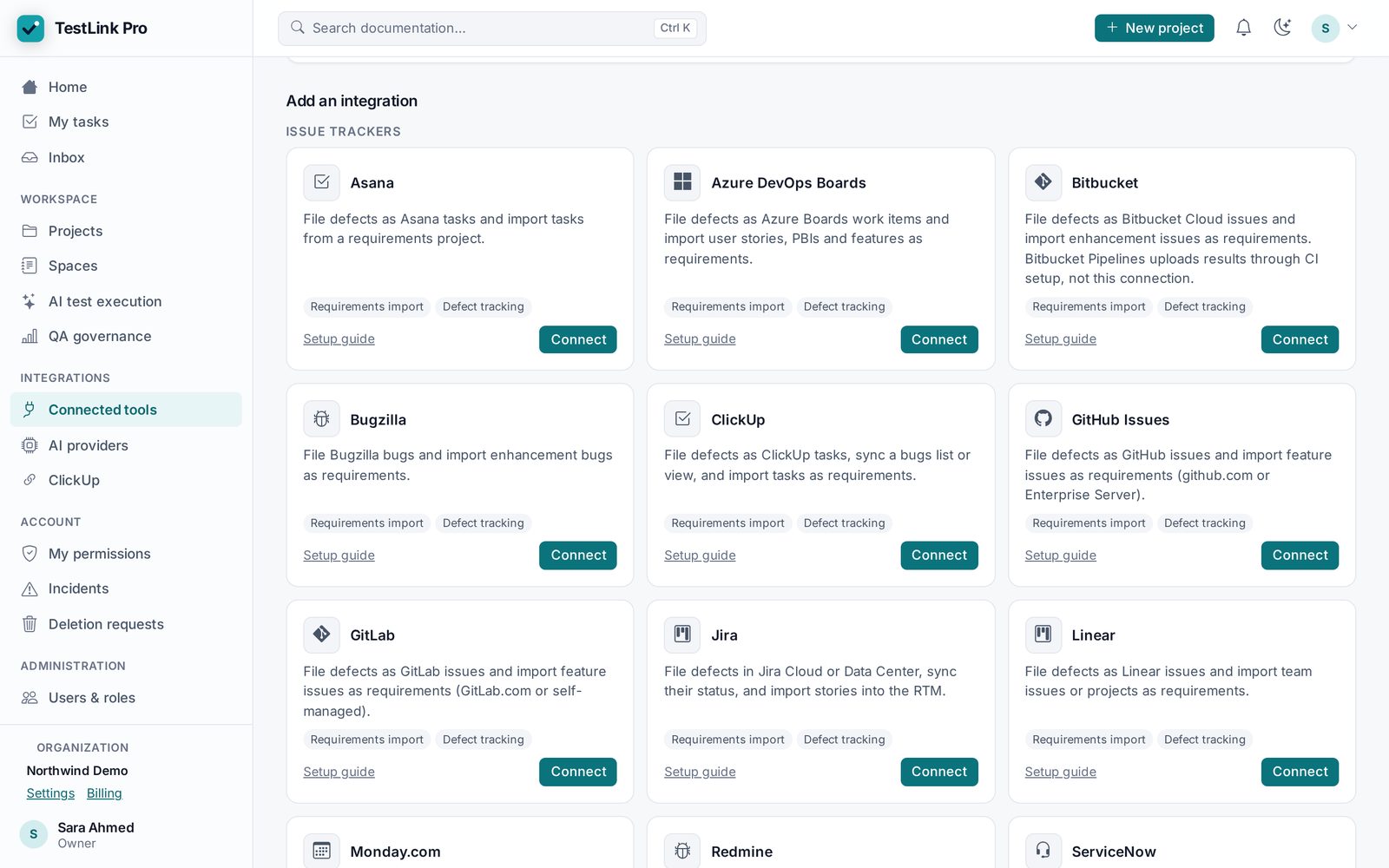Screen dimensions: 1389x868
Task: Click Sara Ahmed's profile avatar in sidebar
Action: pos(34,834)
